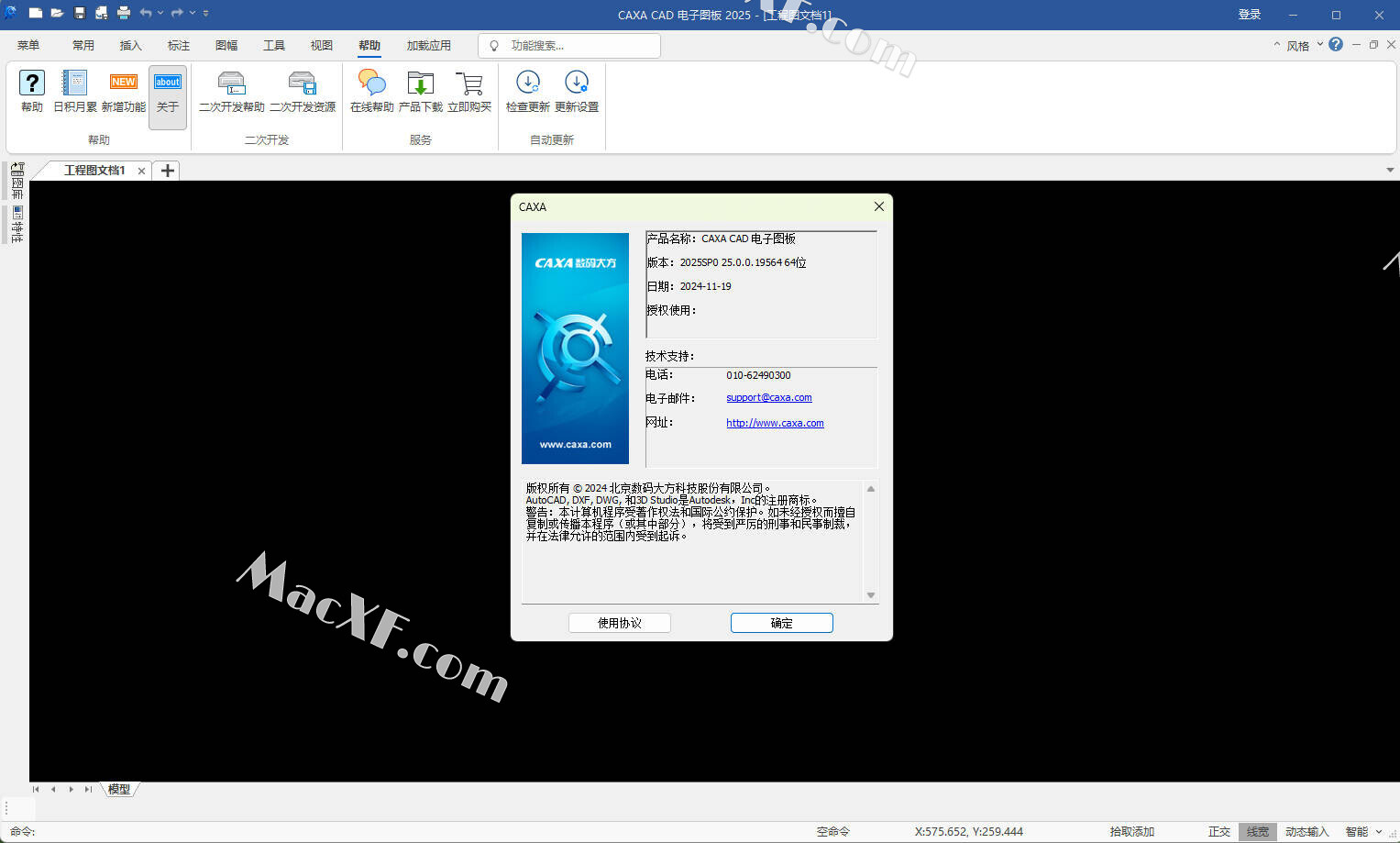Image resolution: width=1400 pixels, height=843 pixels.
Task: Click the last layout navigation arrow
Action: [88, 789]
